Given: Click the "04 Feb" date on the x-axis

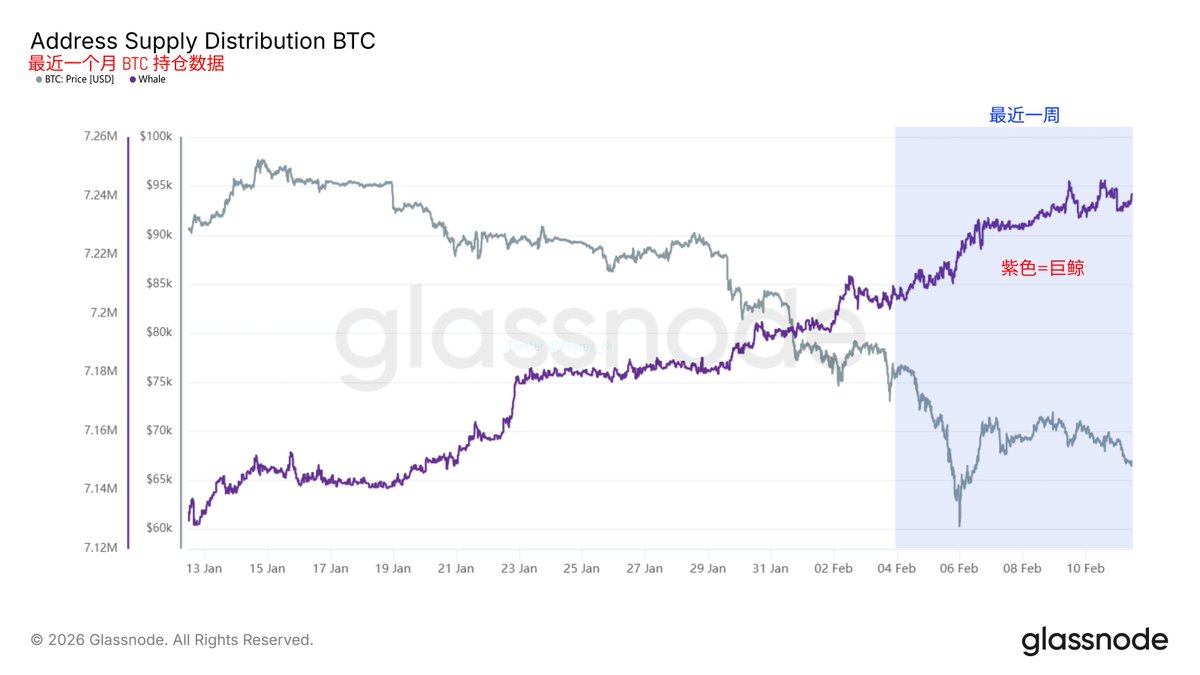Looking at the screenshot, I should pos(896,568).
